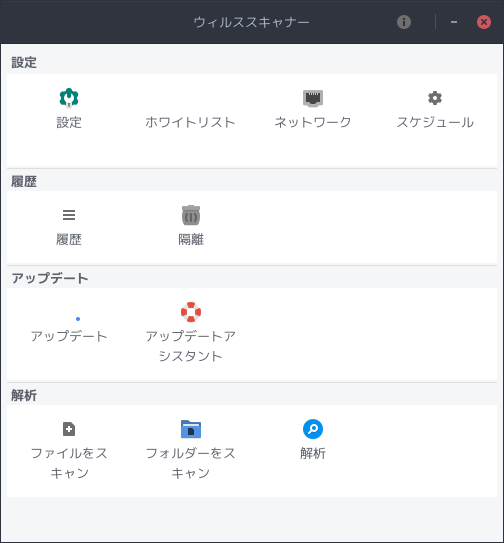Minimize the ウィルススキャナー window

(454, 22)
